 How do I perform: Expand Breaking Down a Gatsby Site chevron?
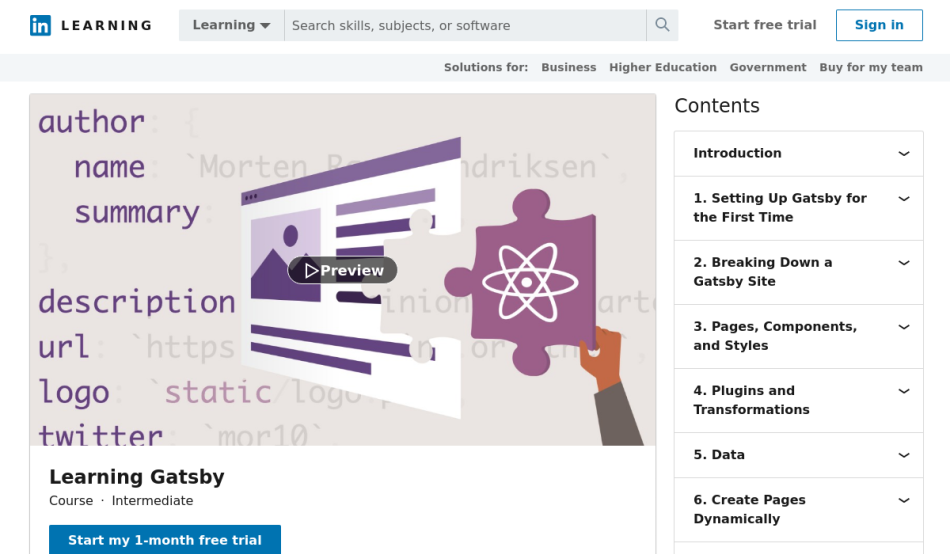[x=904, y=263]
